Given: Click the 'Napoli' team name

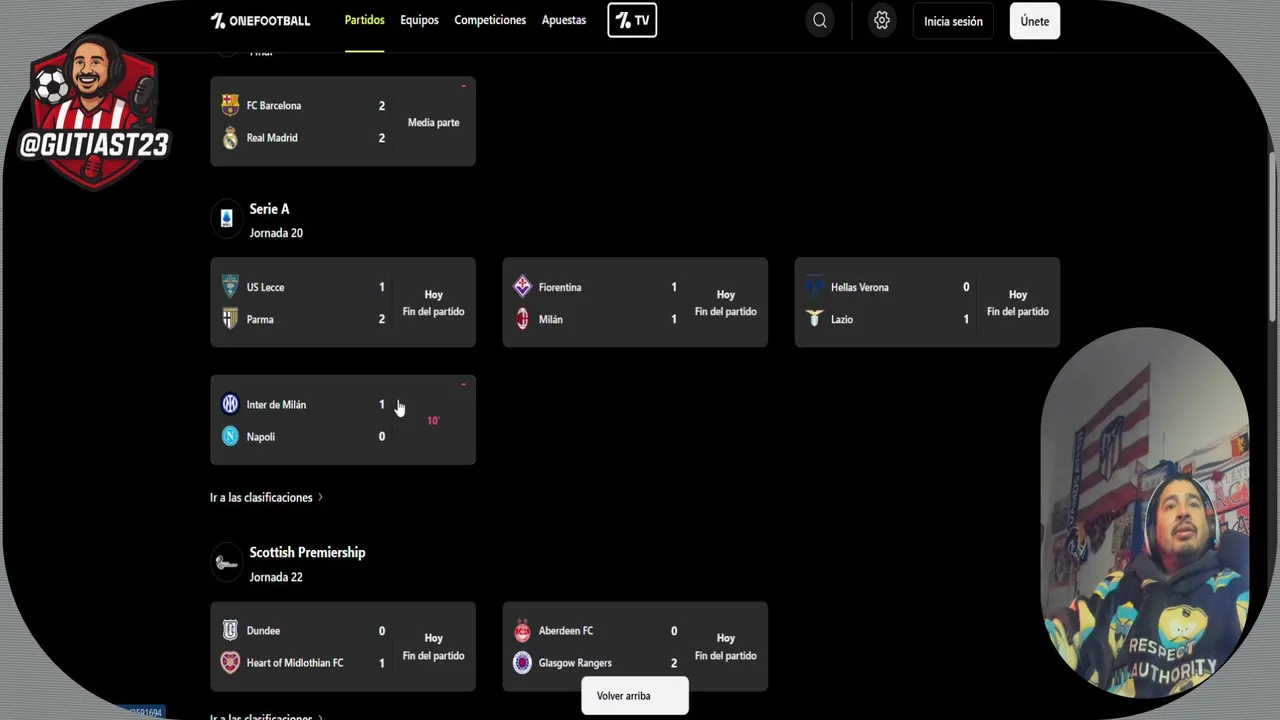Looking at the screenshot, I should (x=260, y=437).
